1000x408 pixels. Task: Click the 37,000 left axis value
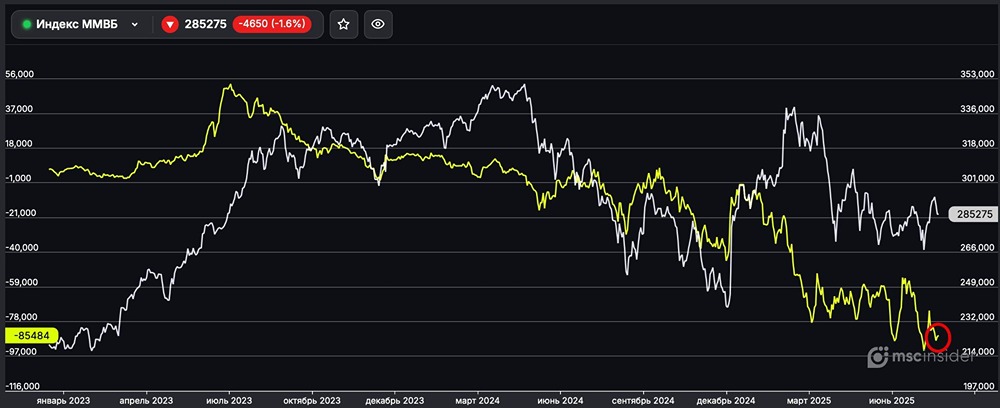[x=20, y=109]
